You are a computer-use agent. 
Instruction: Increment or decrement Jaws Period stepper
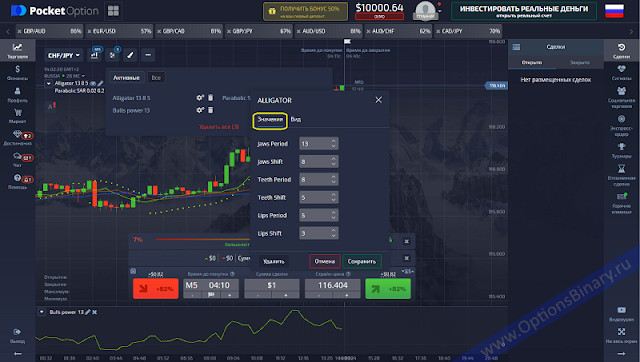(333, 144)
